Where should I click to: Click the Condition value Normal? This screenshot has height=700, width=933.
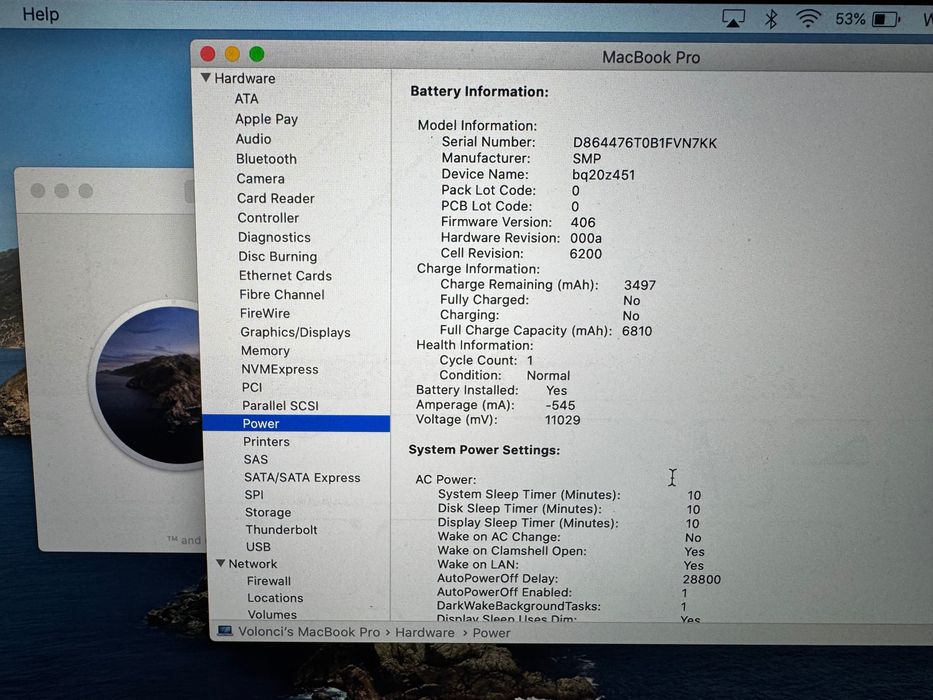tap(548, 376)
